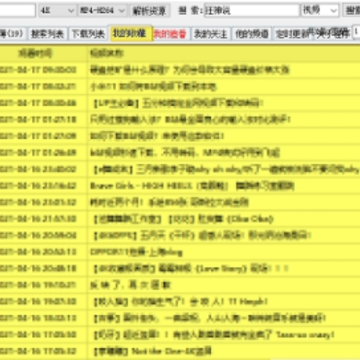Screen dimensions: 360x360
Task: Select the row containing why oh why
Action: pyautogui.click(x=180, y=169)
